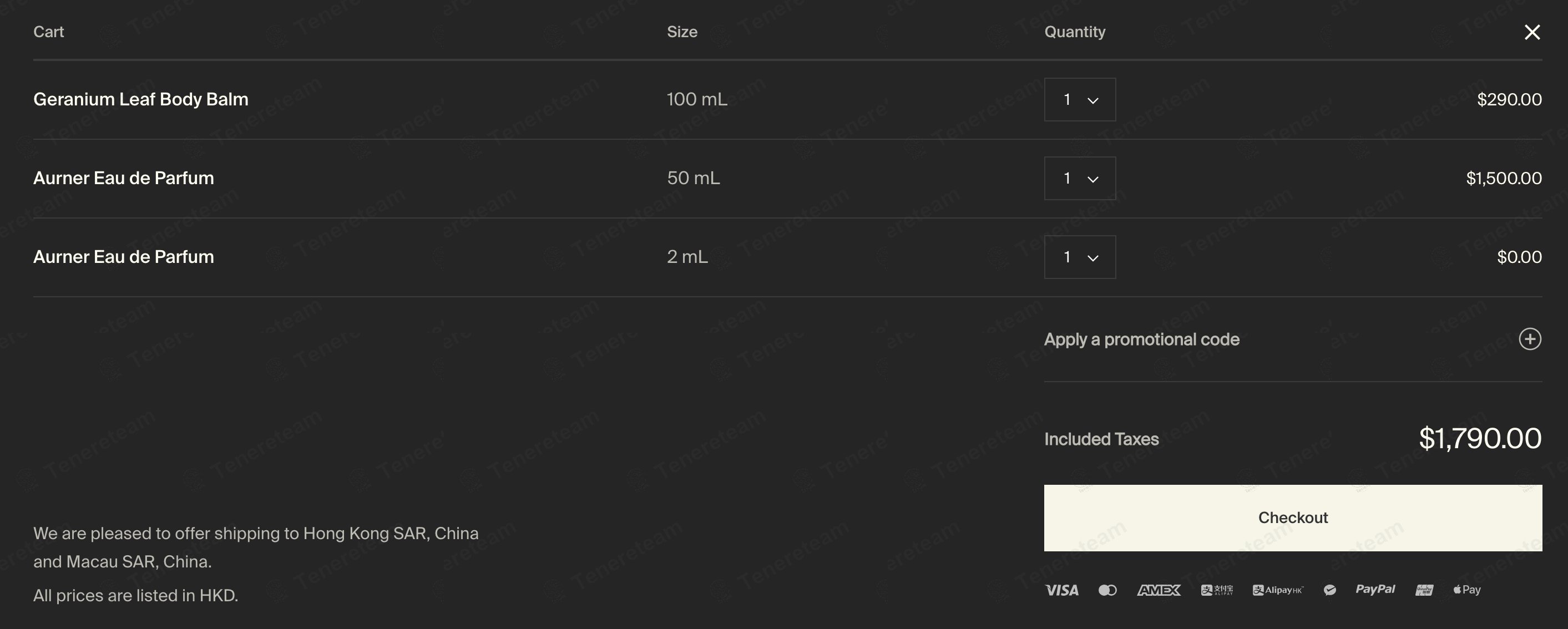Open quantity dropdown for Geranium Leaf Body Balm

(1080, 100)
